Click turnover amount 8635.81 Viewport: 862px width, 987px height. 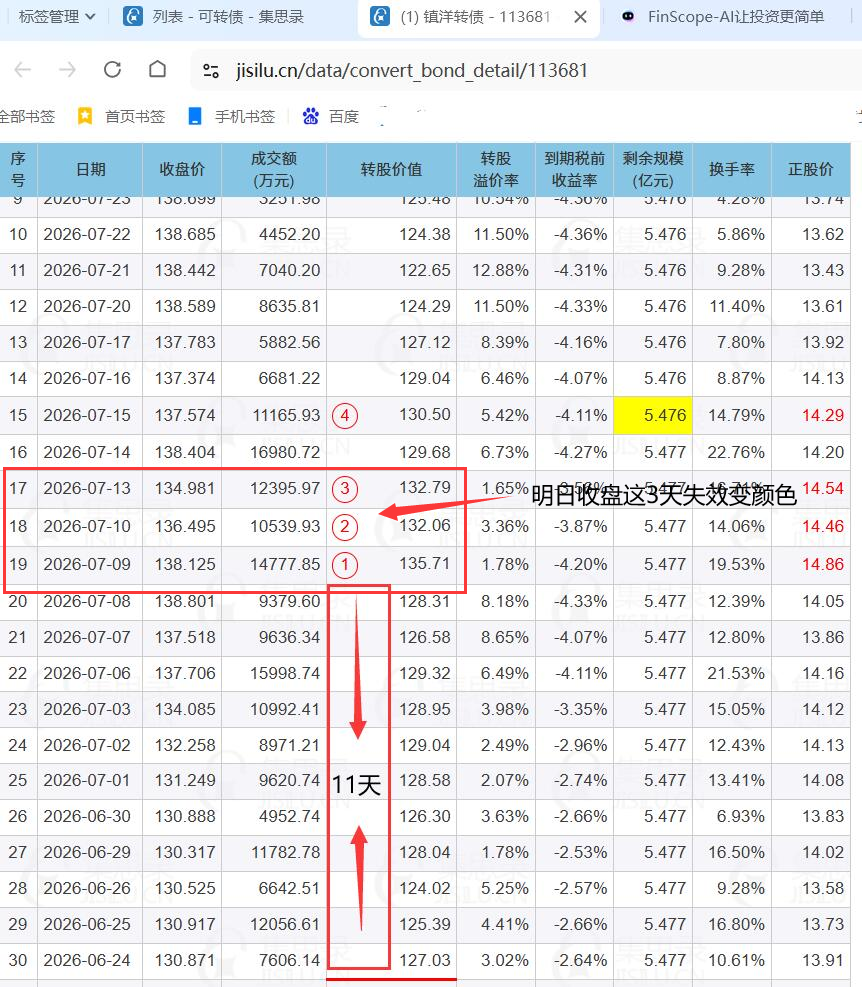click(290, 307)
